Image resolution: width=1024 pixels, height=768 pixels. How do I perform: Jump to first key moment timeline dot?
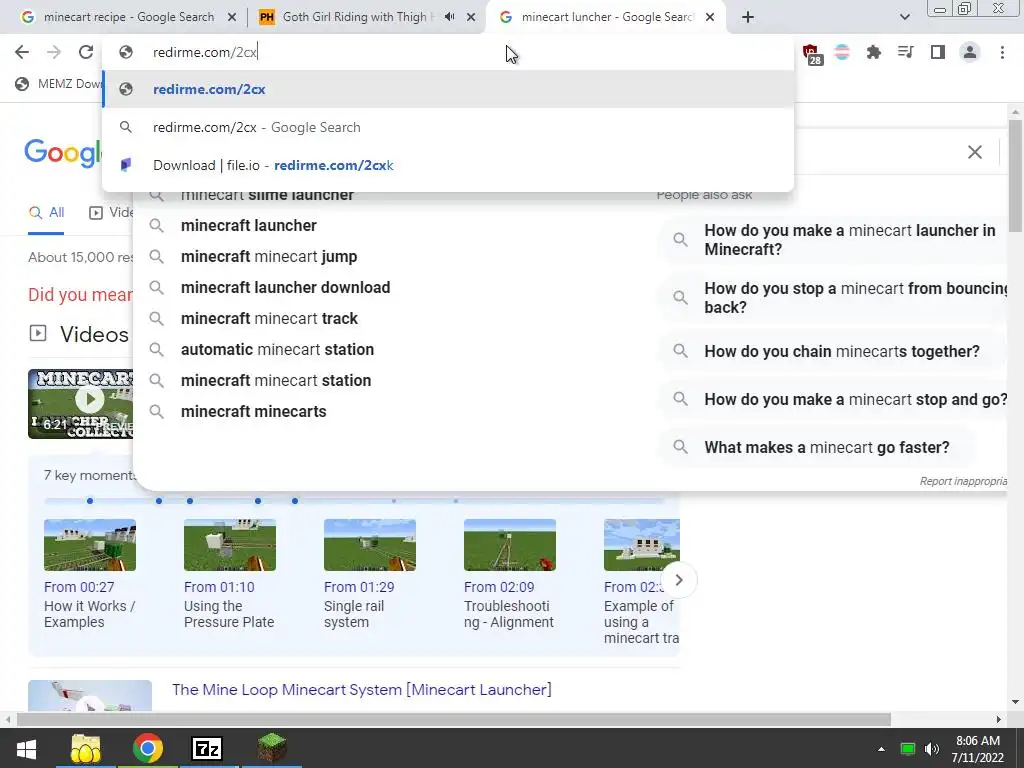pyautogui.click(x=90, y=501)
